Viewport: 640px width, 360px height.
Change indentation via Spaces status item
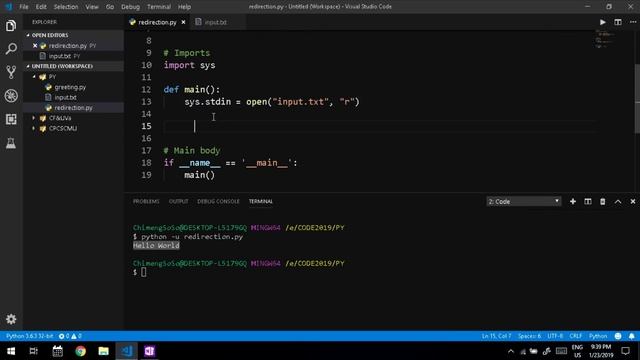pyautogui.click(x=529, y=336)
